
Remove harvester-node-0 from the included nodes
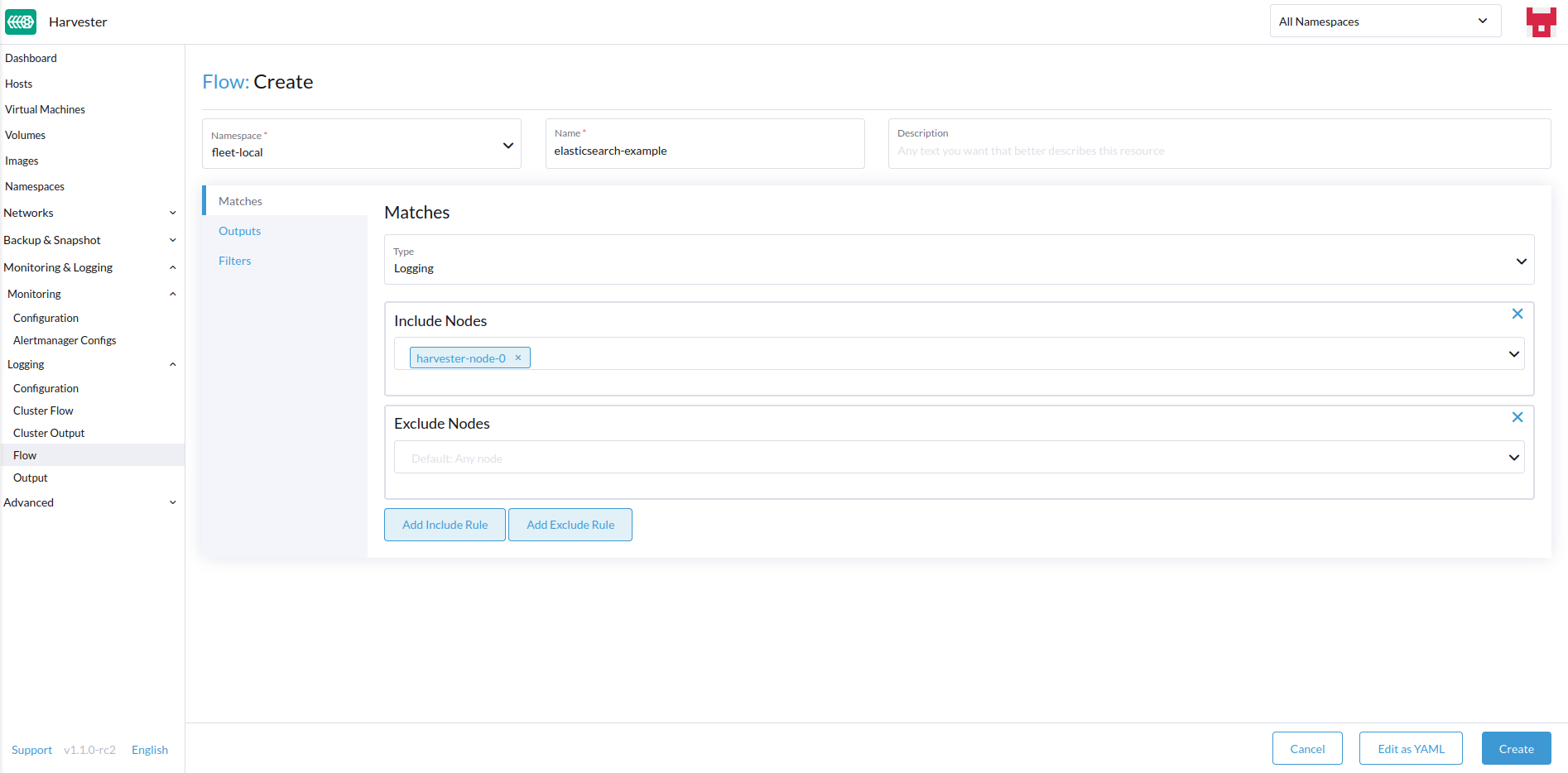517,358
